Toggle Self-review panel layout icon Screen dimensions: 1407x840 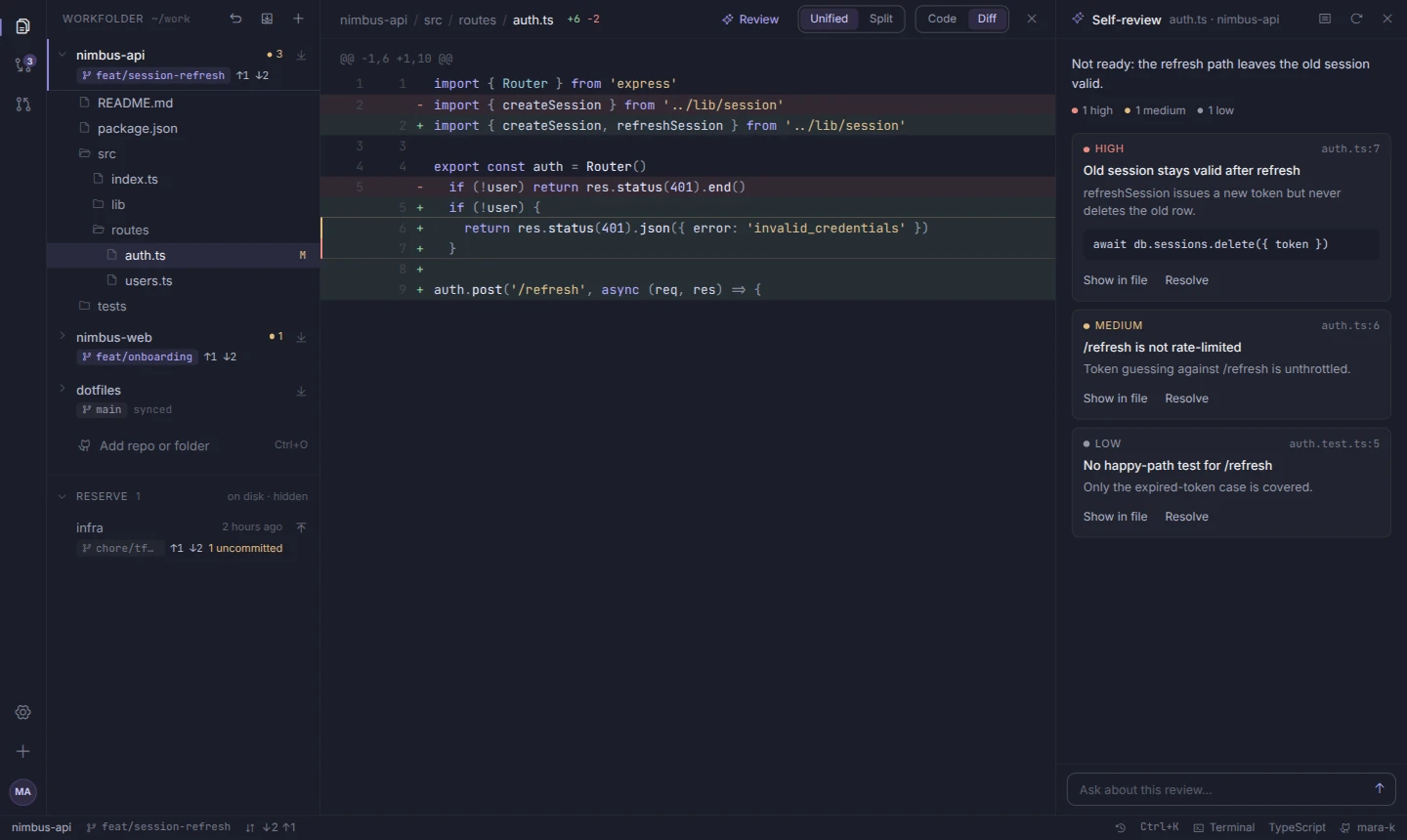[1325, 19]
